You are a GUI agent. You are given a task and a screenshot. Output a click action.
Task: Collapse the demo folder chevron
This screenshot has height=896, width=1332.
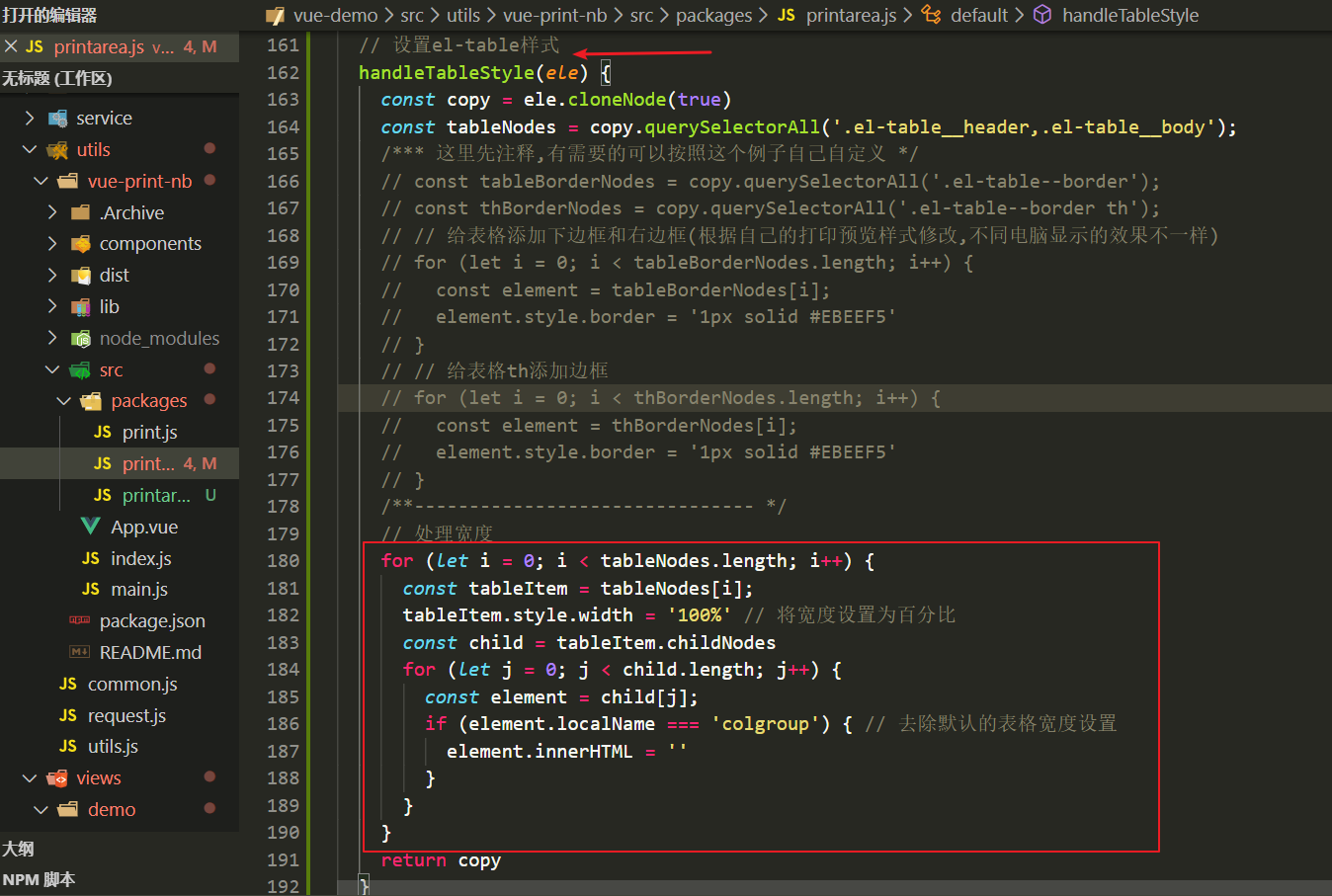click(41, 809)
